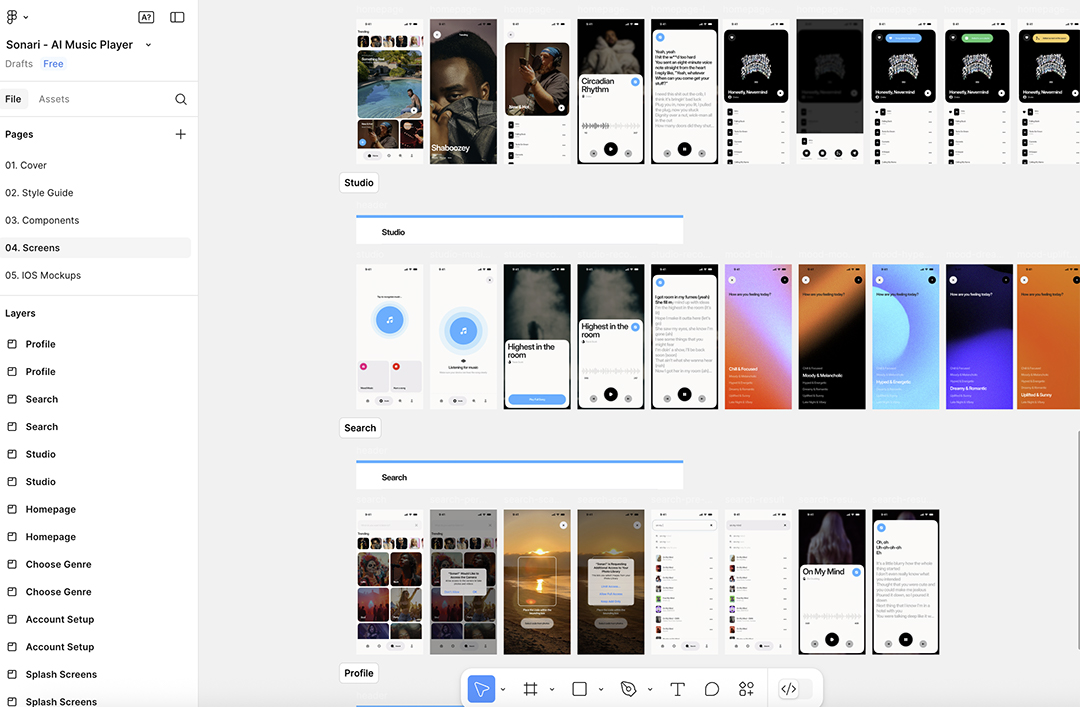
Task: Add a new page with plus button
Action: pos(181,134)
